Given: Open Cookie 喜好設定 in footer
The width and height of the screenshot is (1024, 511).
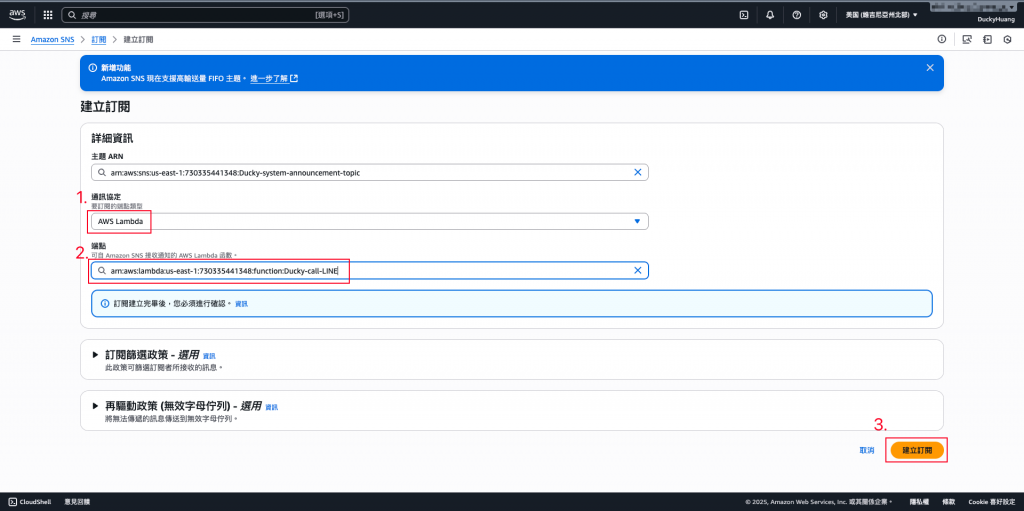Looking at the screenshot, I should (x=991, y=502).
